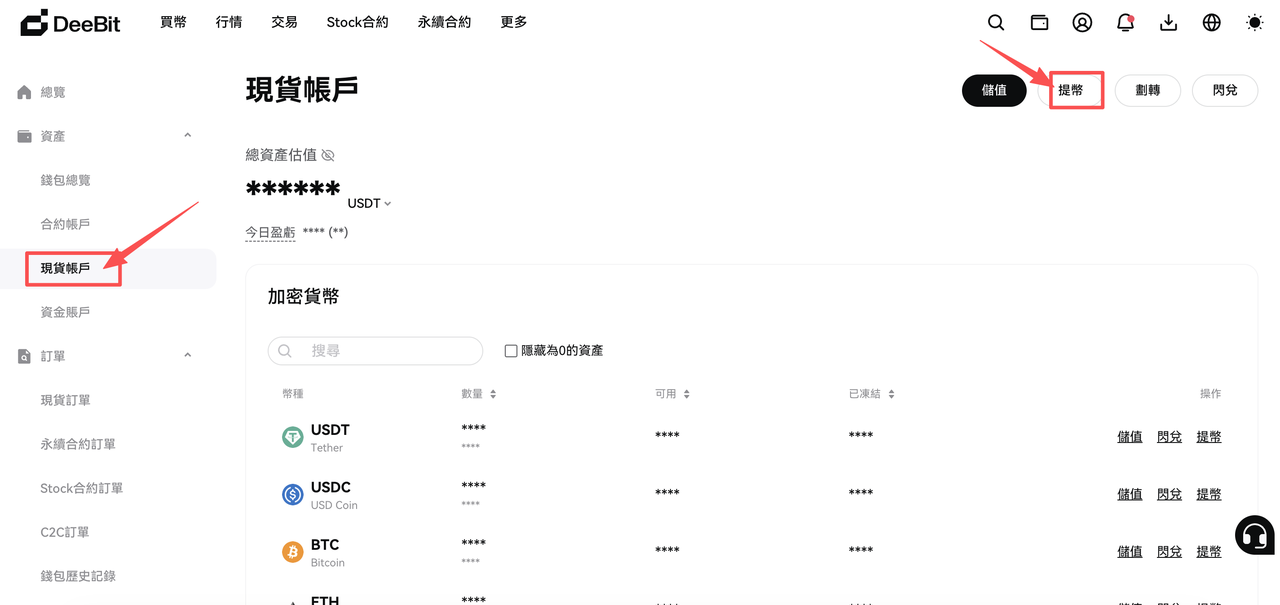Sort by 可用 column arrows
This screenshot has width=1280, height=605.
[686, 394]
